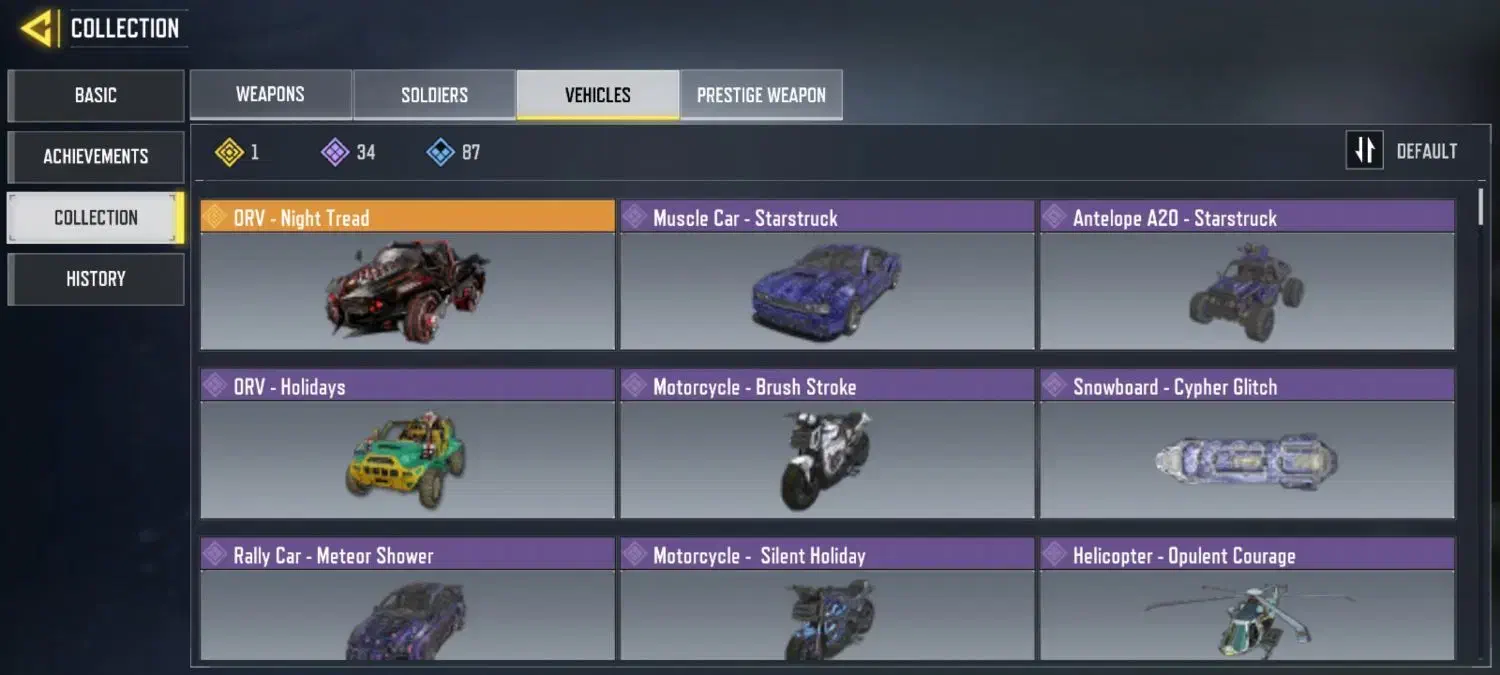Select the Collection sidebar button
Screen dimensions: 1500x675
96,218
